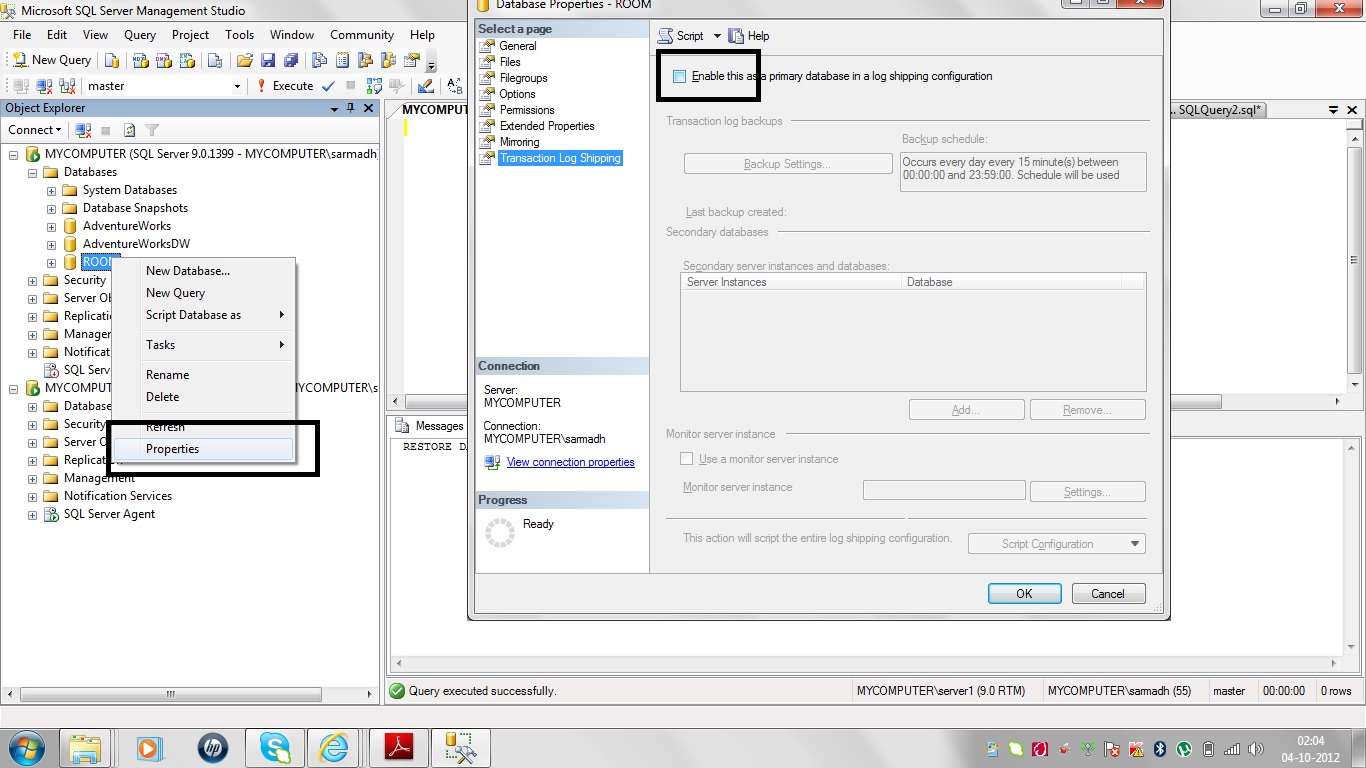Viewport: 1366px width, 768px height.
Task: Check Use a monitor server instance
Action: click(x=686, y=459)
